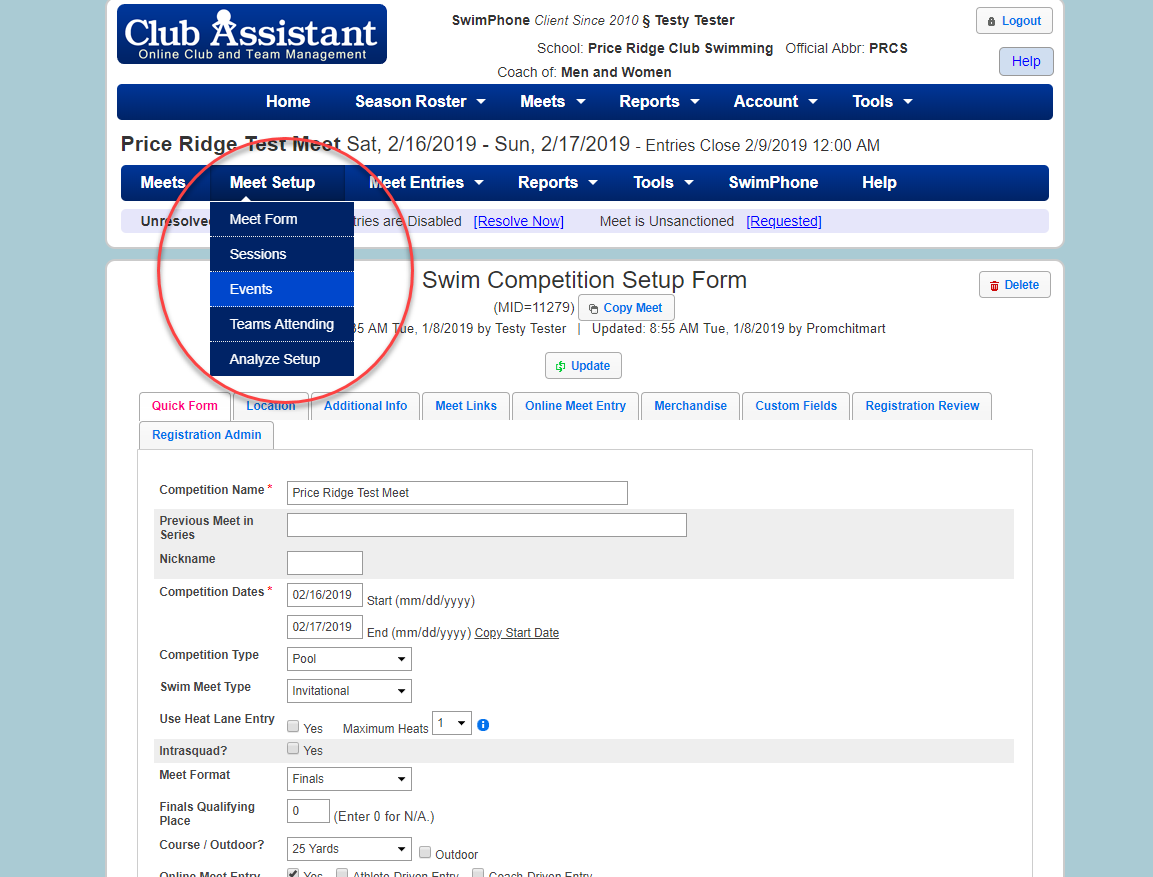This screenshot has height=877, width=1153.
Task: Go to Home in the main navigation
Action: [x=288, y=101]
